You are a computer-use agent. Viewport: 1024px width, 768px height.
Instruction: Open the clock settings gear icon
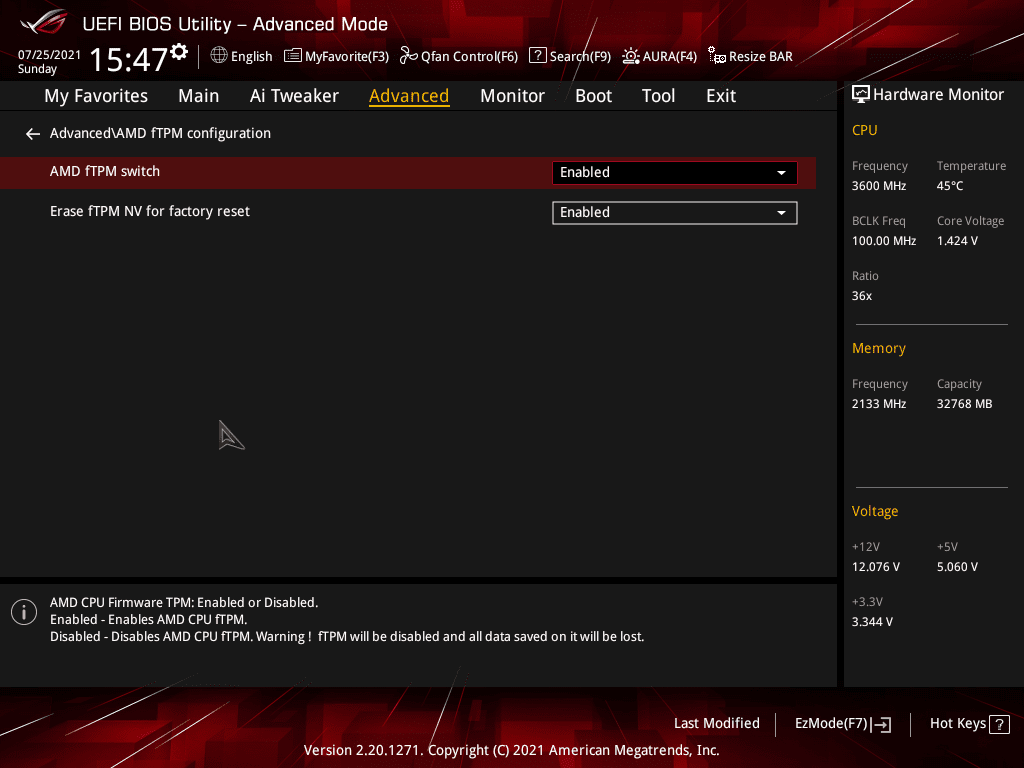click(179, 52)
